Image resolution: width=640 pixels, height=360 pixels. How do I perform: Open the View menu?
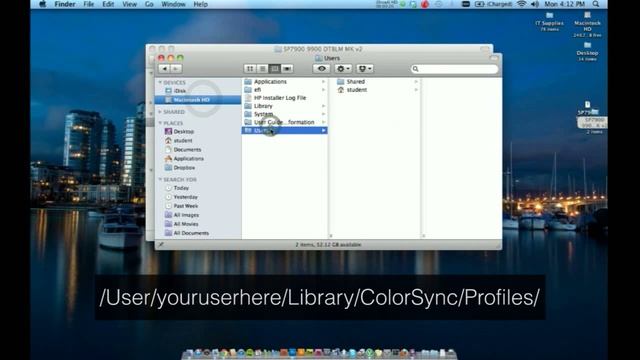(129, 4)
